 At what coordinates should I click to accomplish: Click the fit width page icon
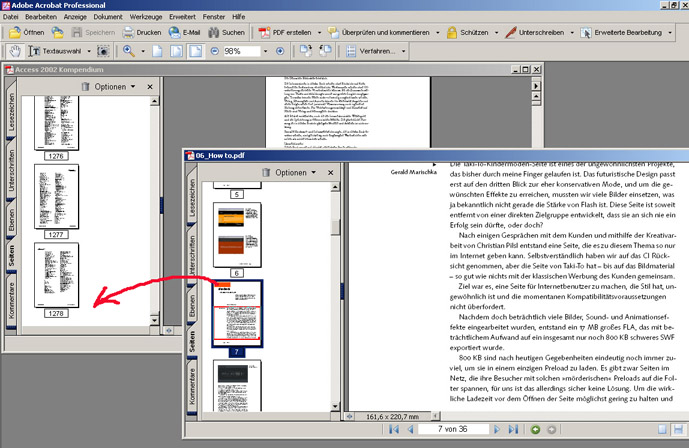point(196,51)
